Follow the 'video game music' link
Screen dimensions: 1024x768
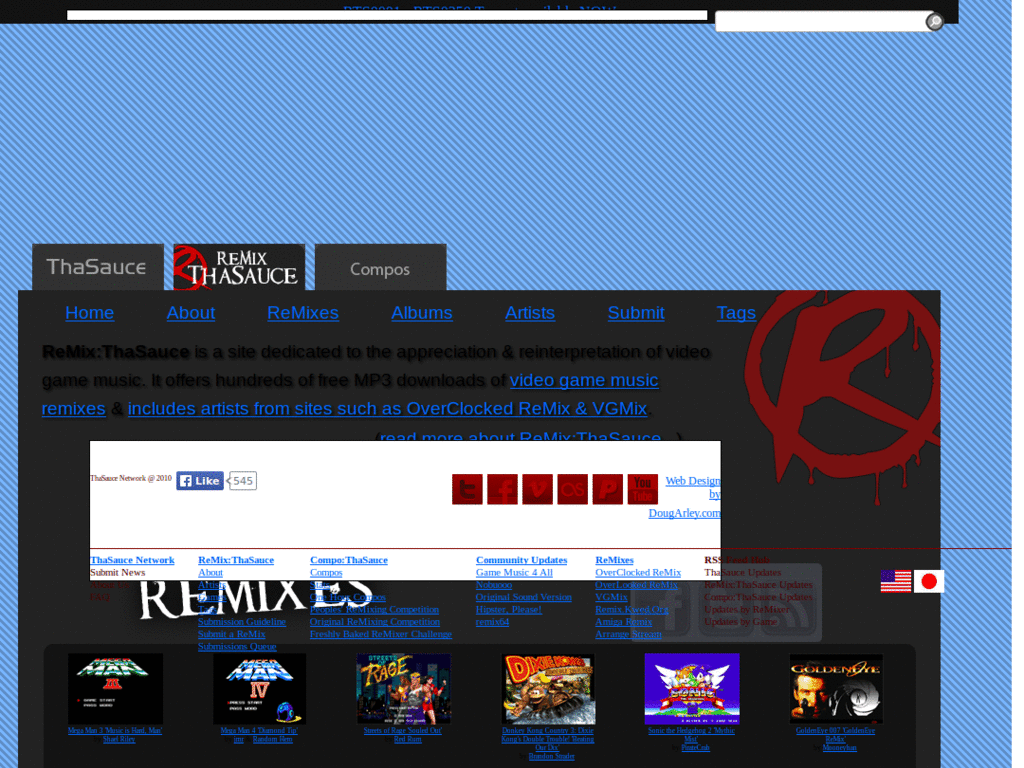(x=584, y=380)
